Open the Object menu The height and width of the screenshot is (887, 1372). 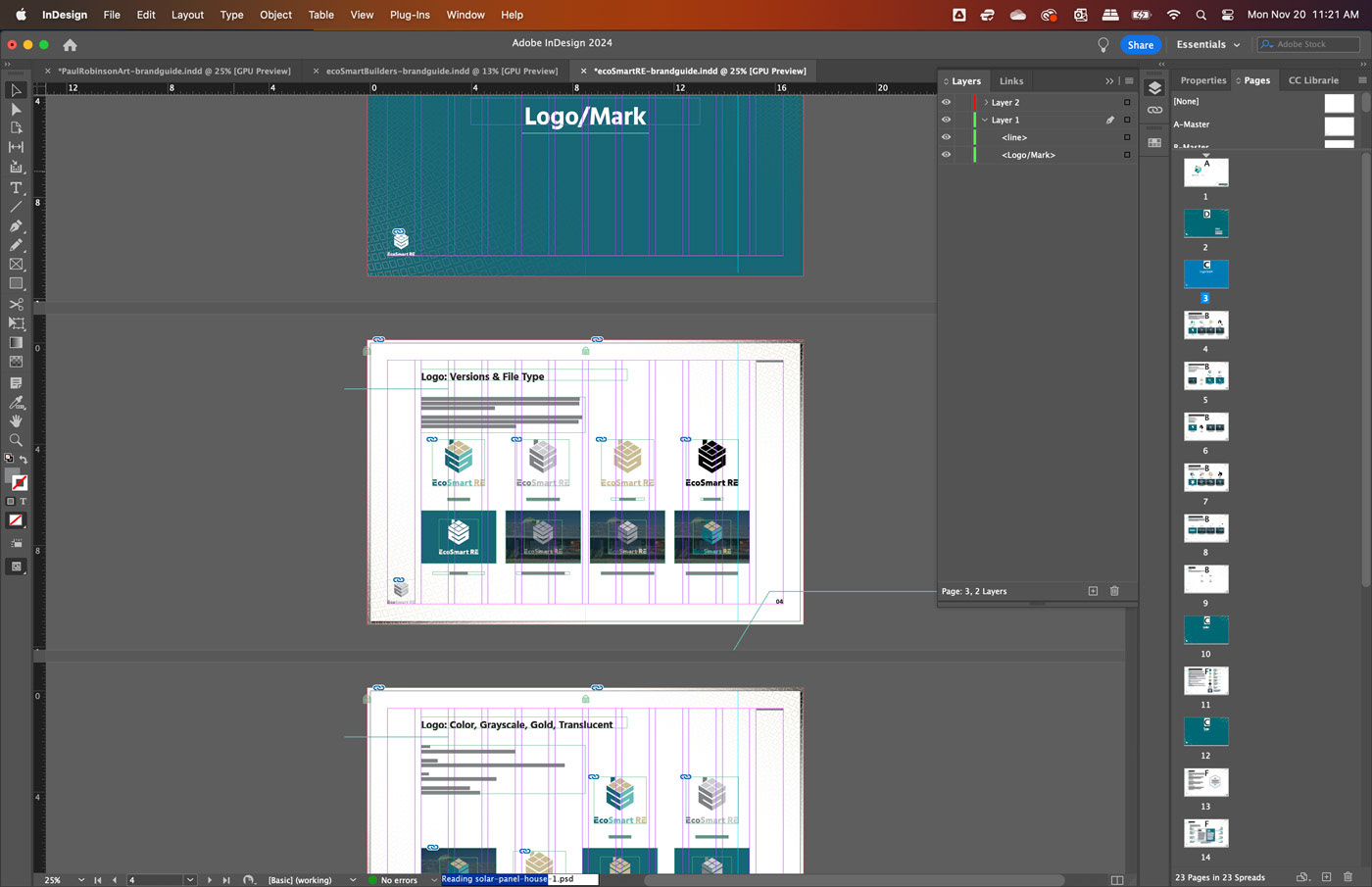pyautogui.click(x=275, y=15)
